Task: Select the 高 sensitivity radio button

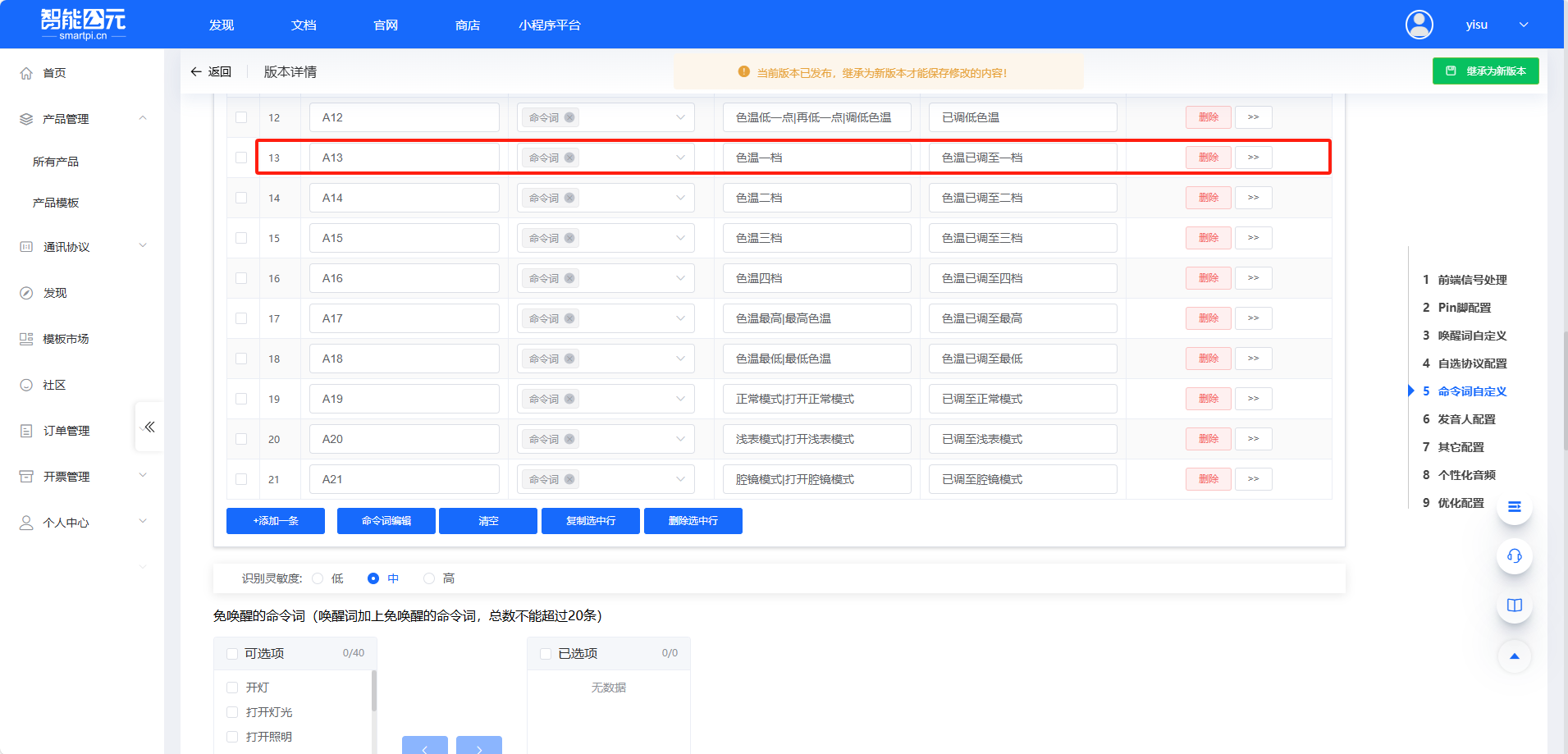Action: 428,578
